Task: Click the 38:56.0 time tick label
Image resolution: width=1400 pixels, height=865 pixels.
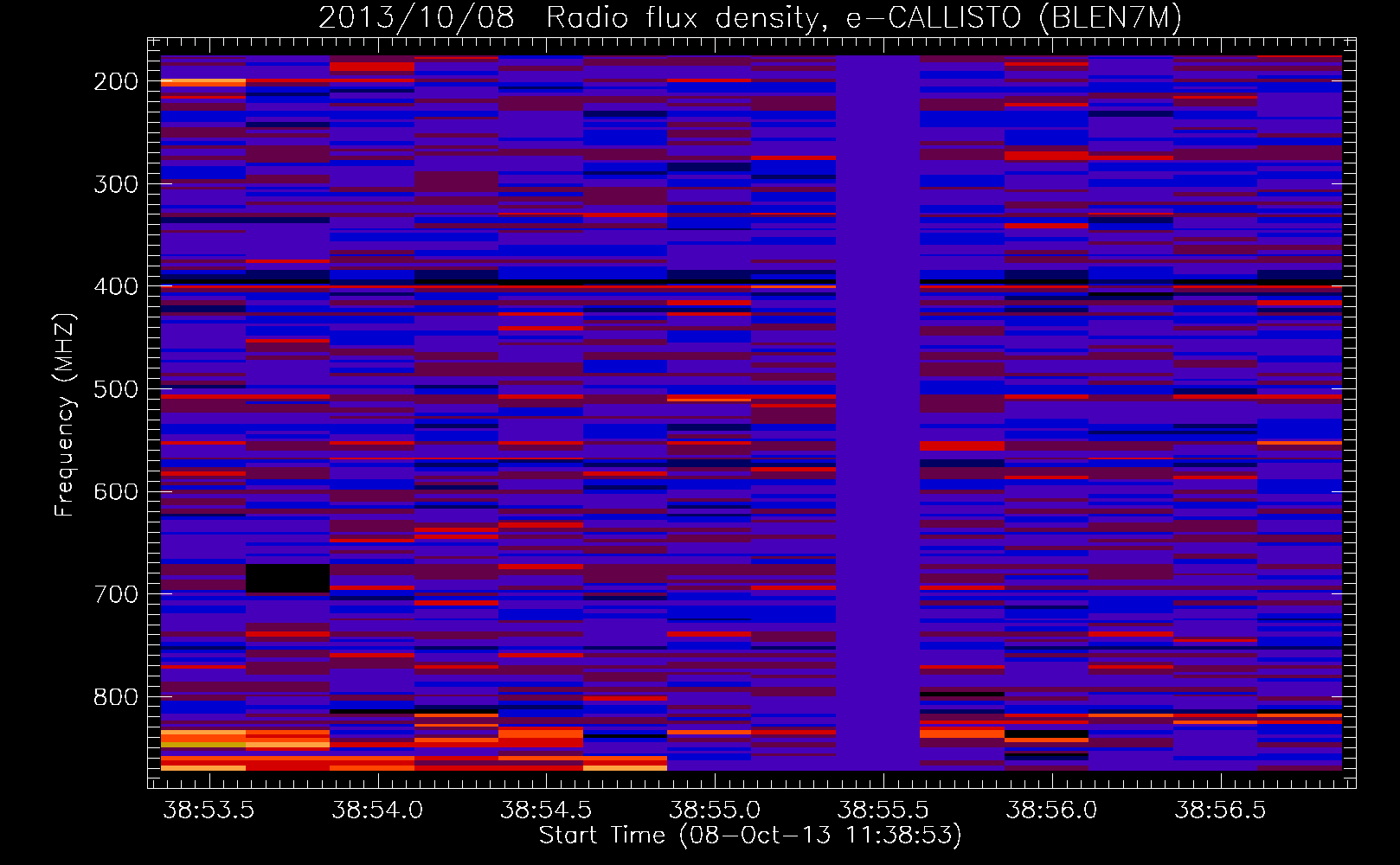Action: point(1051,810)
